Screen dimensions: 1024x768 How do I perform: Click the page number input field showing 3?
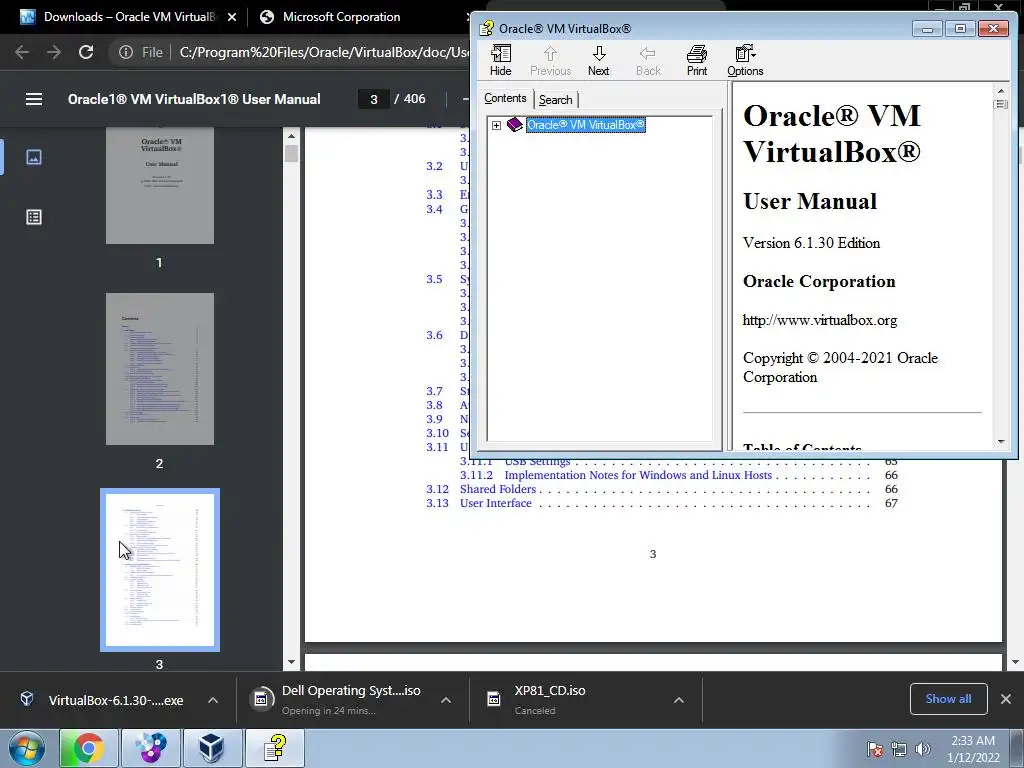point(374,99)
